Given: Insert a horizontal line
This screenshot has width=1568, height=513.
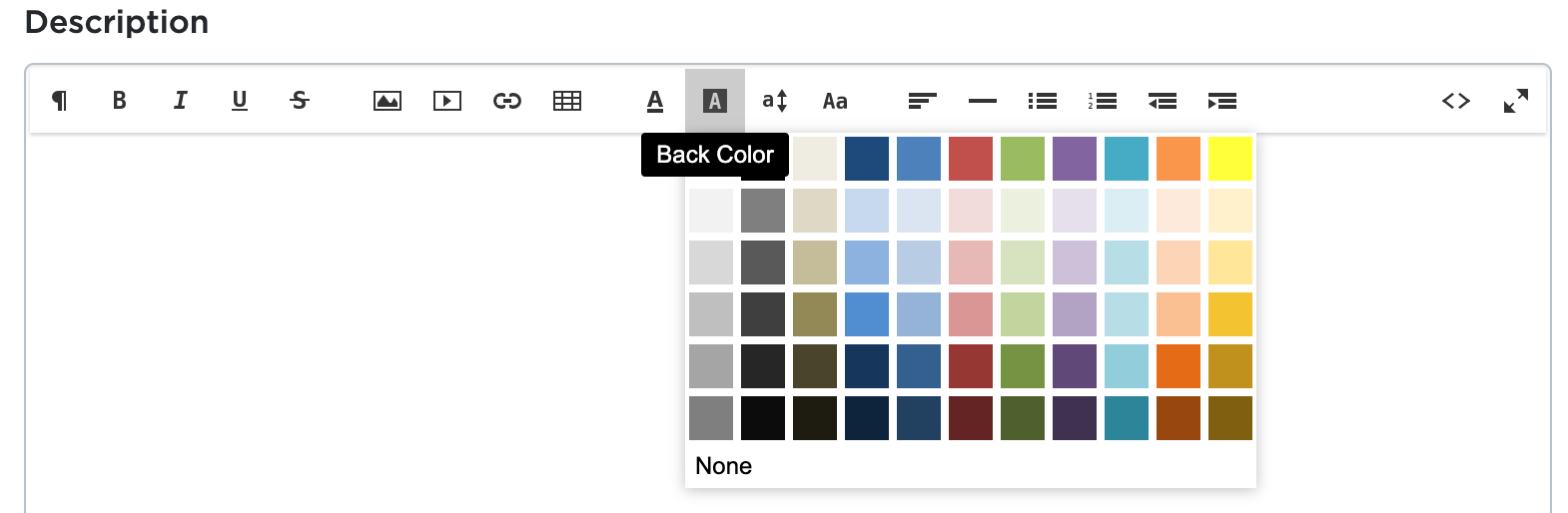Looking at the screenshot, I should (x=983, y=101).
